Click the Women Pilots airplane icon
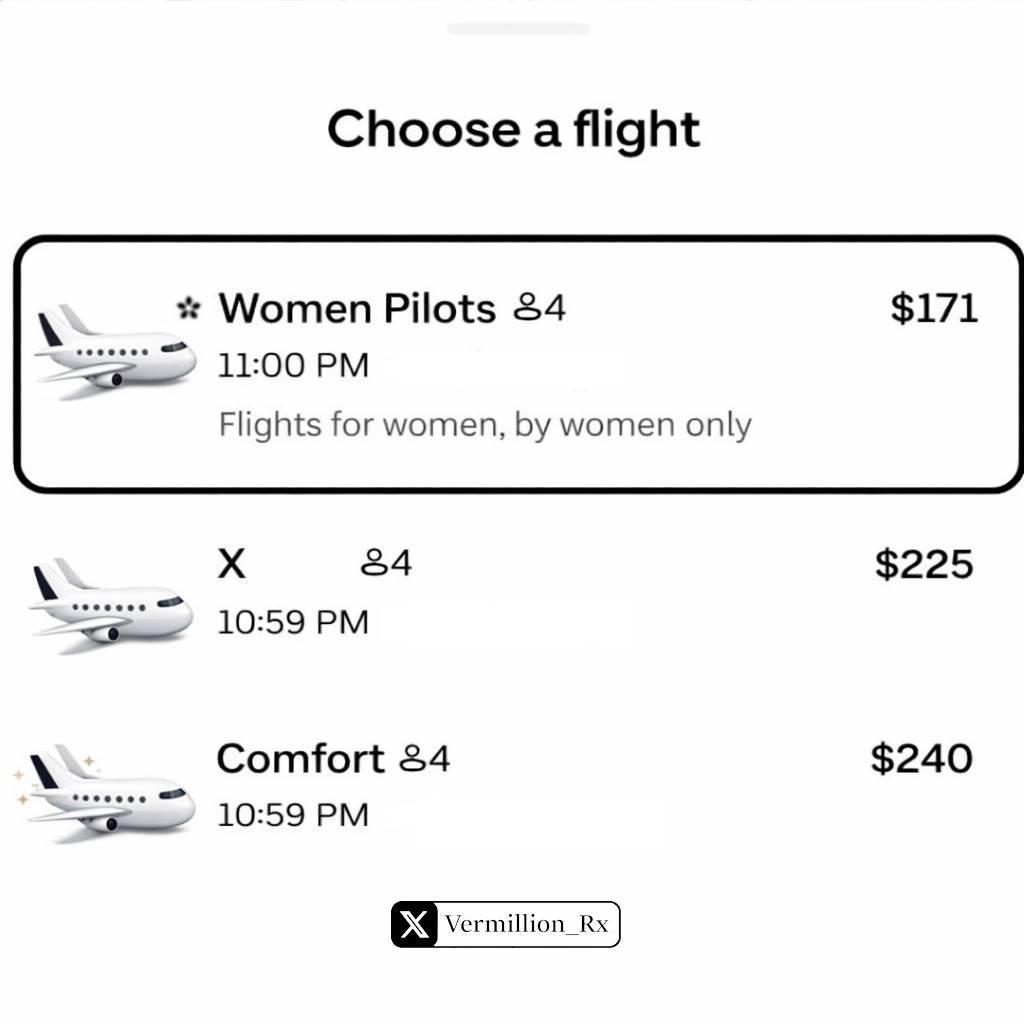 point(115,352)
